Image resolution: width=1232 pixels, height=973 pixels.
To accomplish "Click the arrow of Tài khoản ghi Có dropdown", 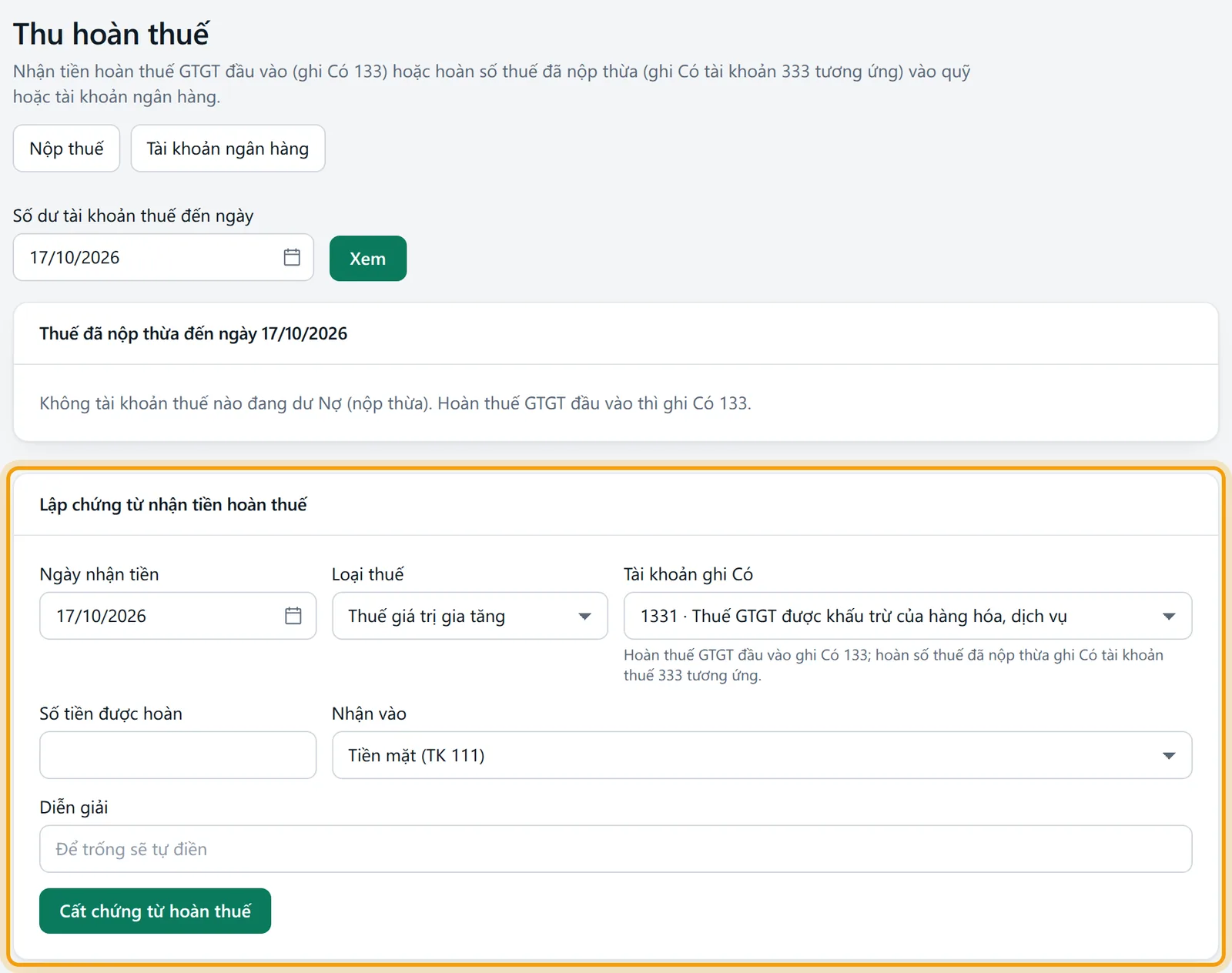I will coord(1169,616).
